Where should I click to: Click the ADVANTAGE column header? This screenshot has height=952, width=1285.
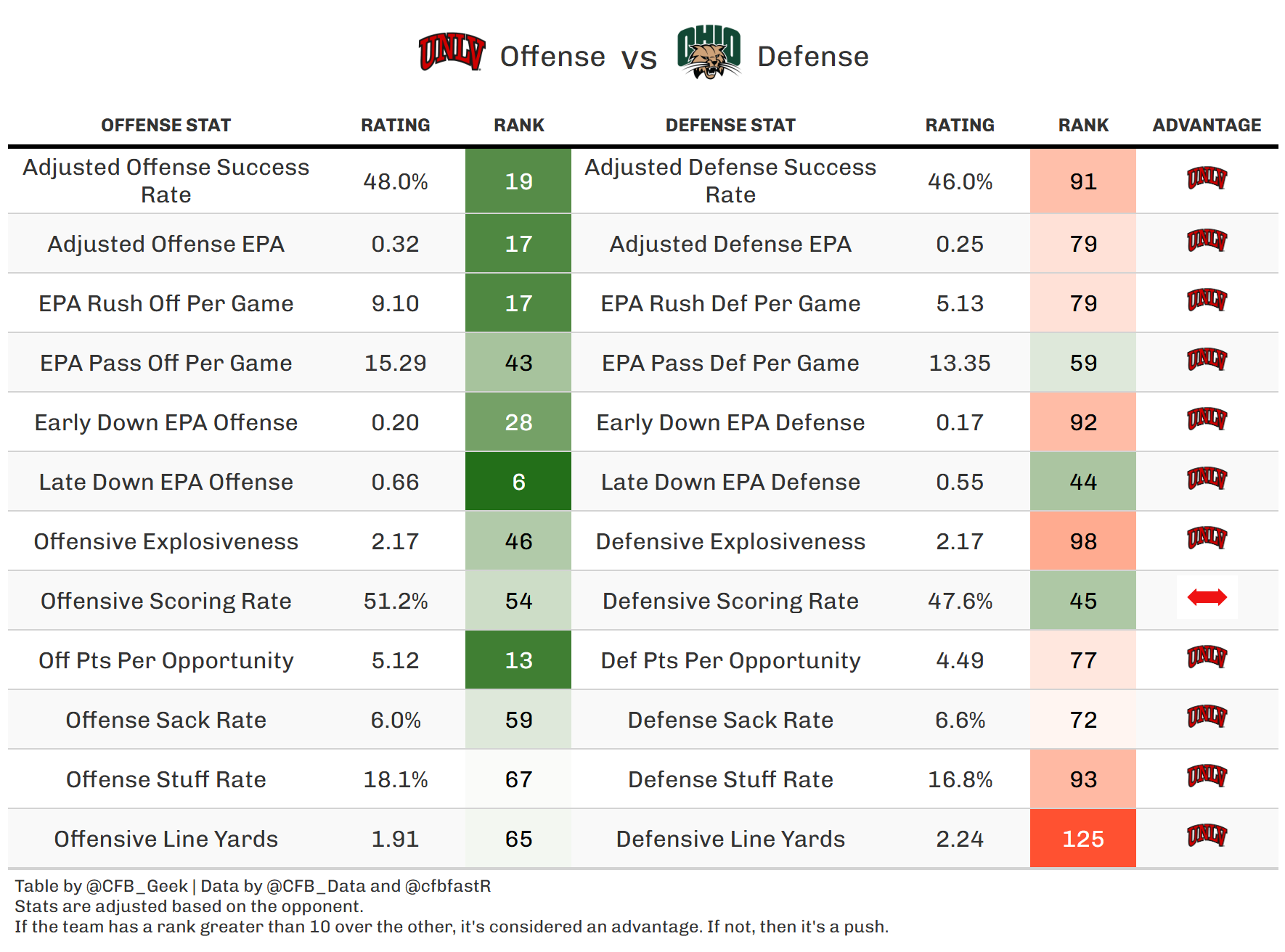pos(1207,126)
